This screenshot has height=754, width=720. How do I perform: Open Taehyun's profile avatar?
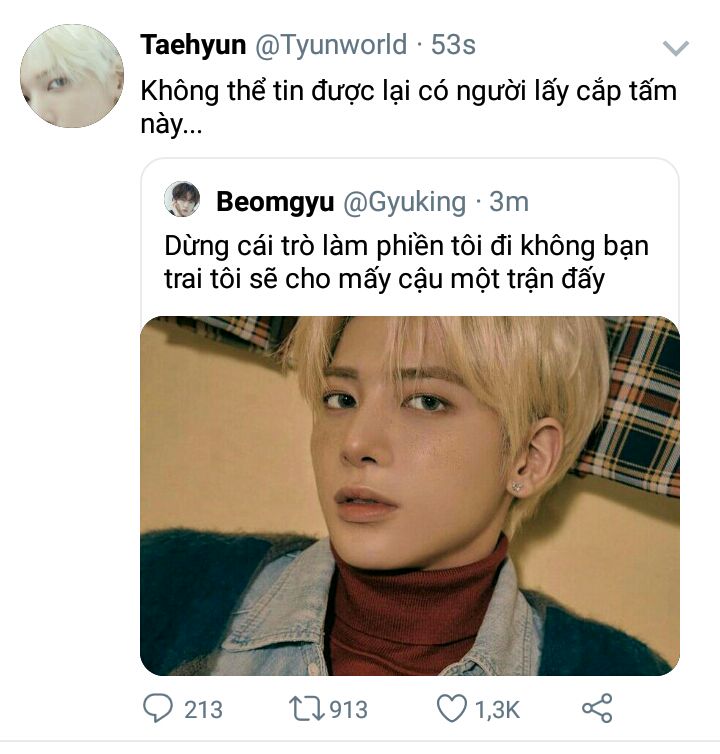pos(72,76)
